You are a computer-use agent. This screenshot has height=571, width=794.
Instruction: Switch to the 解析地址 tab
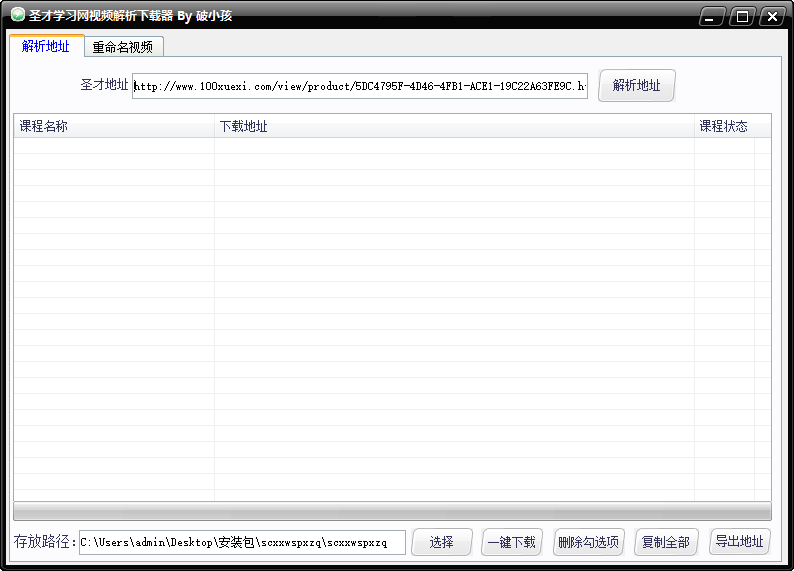click(46, 47)
